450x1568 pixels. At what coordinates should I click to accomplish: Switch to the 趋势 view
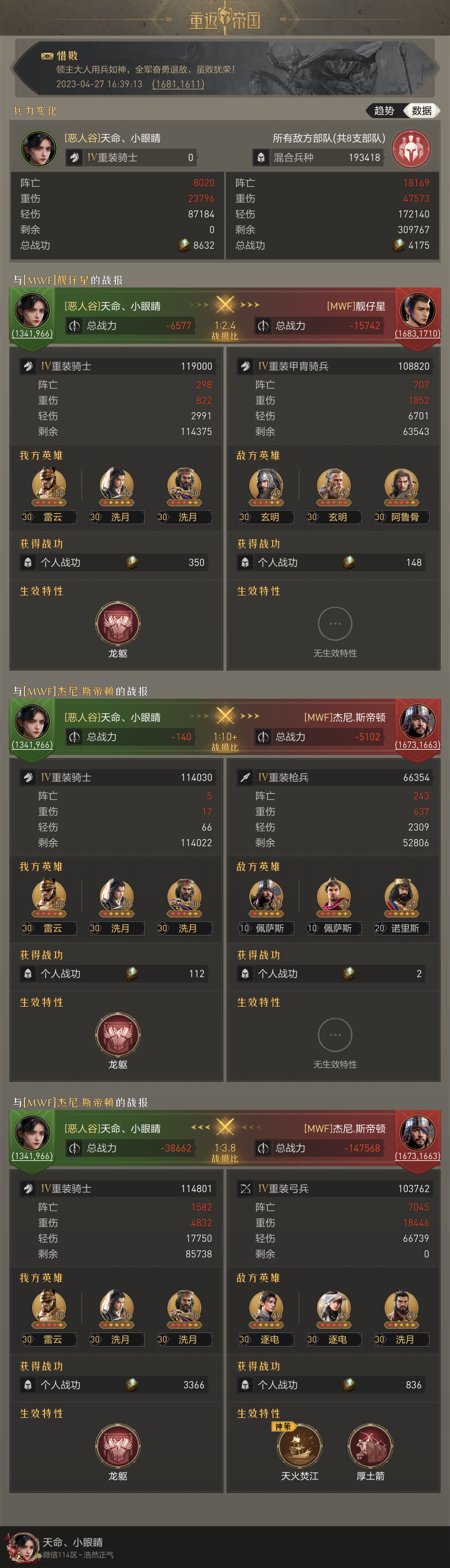(x=384, y=111)
